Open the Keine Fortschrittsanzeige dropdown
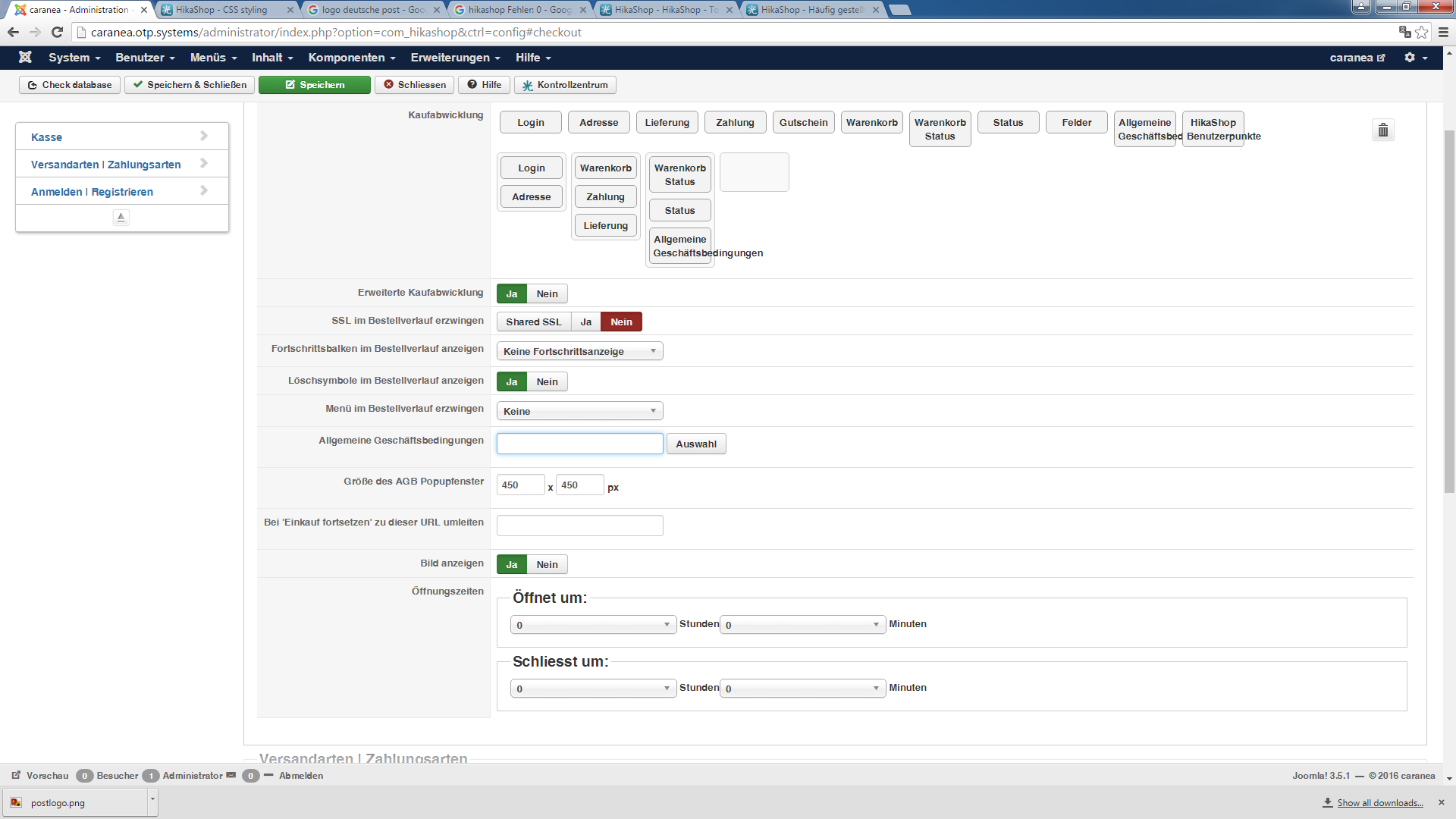 (x=579, y=351)
